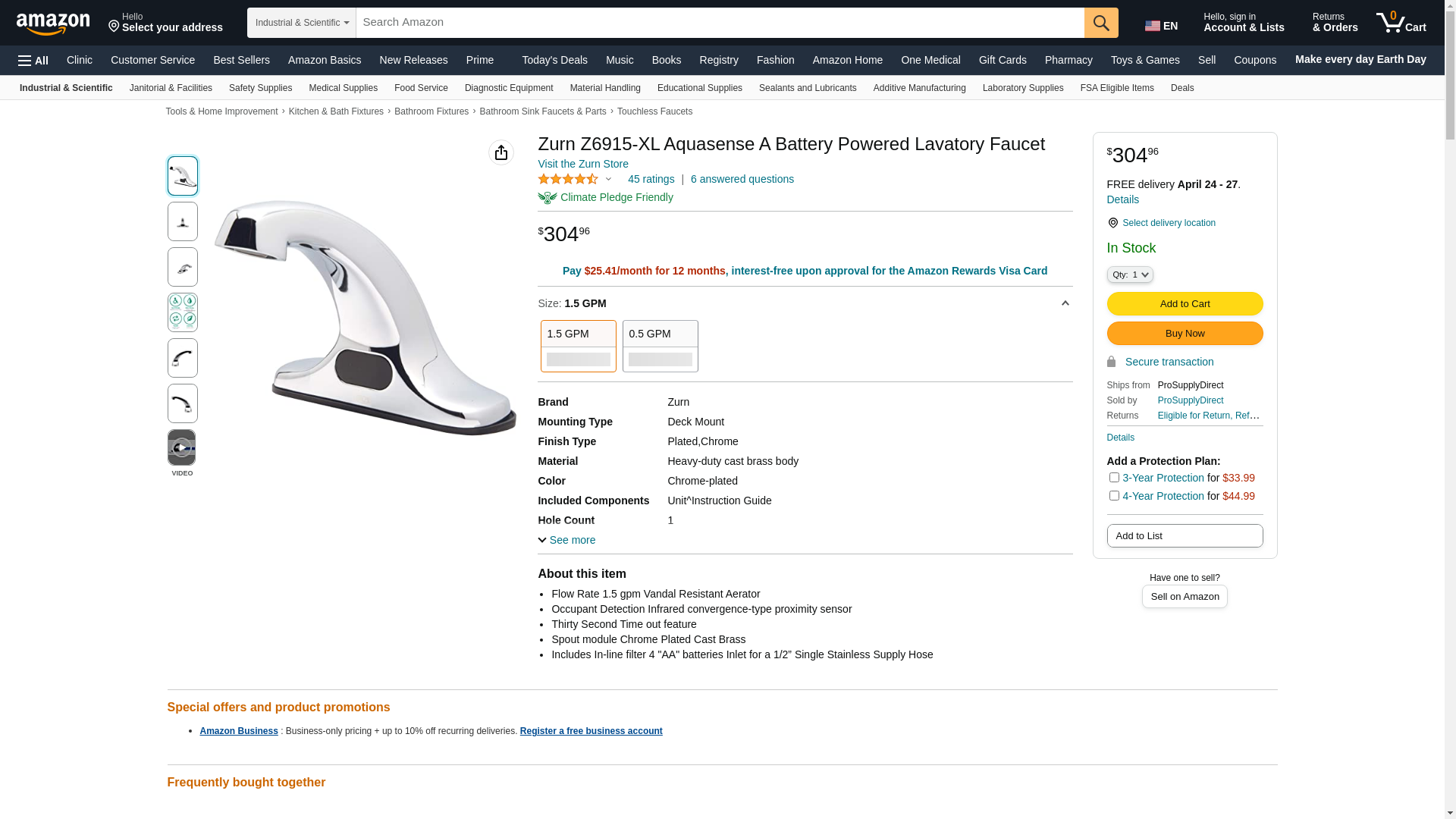This screenshot has width=1456, height=819.
Task: Check the 3-Year Protection plan box
Action: (1114, 478)
